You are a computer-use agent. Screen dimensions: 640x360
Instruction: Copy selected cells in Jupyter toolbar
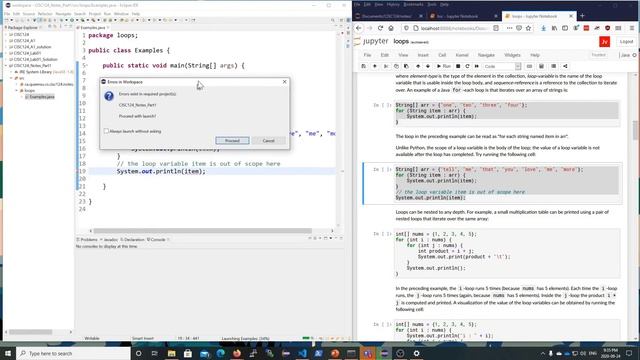(396, 66)
